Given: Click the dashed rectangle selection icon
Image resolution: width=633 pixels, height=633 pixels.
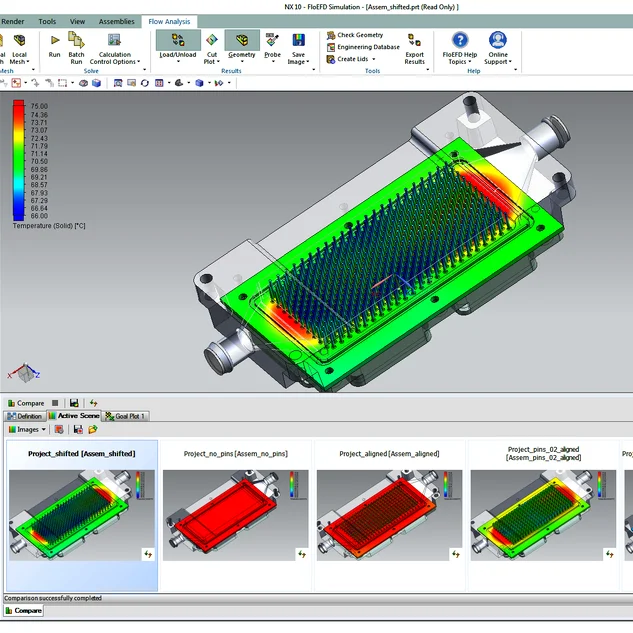Looking at the screenshot, I should (63, 83).
